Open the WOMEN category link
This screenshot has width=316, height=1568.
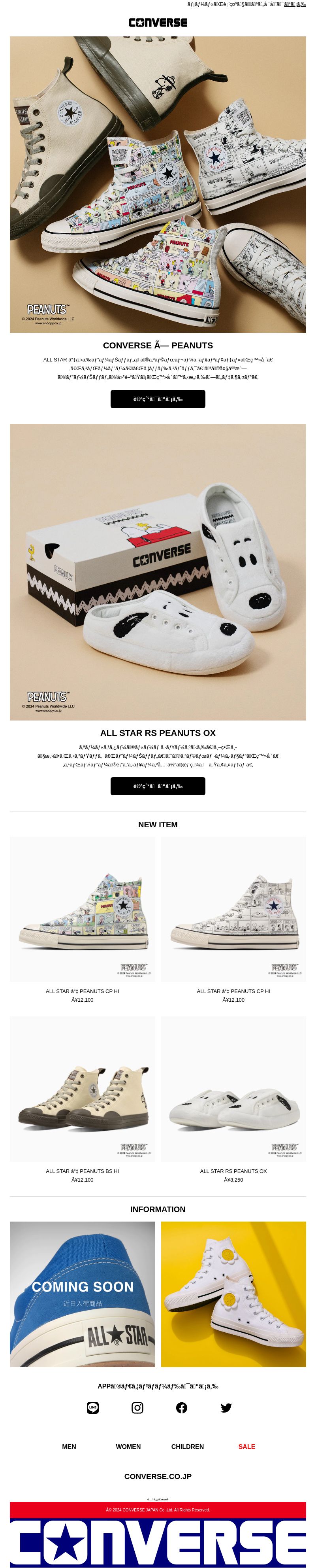[x=128, y=1446]
